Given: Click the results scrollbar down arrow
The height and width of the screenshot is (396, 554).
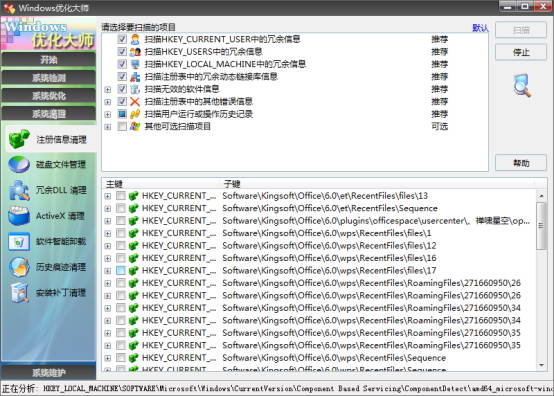Looking at the screenshot, I should 541,365.
